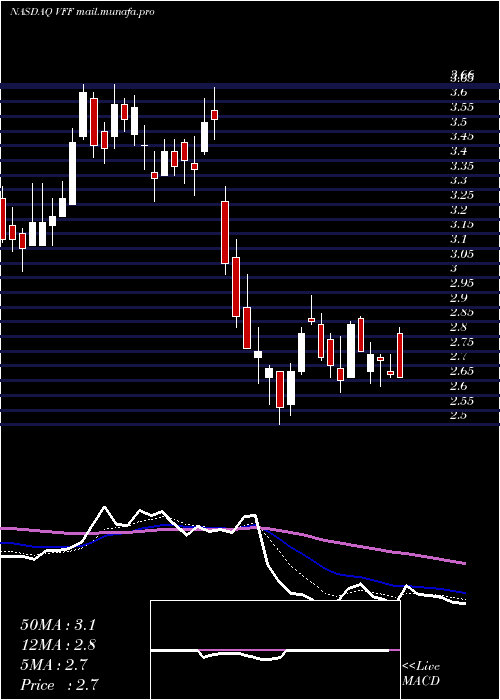Click the 3.3 price axis label
This screenshot has width=500, height=700.
point(458,180)
